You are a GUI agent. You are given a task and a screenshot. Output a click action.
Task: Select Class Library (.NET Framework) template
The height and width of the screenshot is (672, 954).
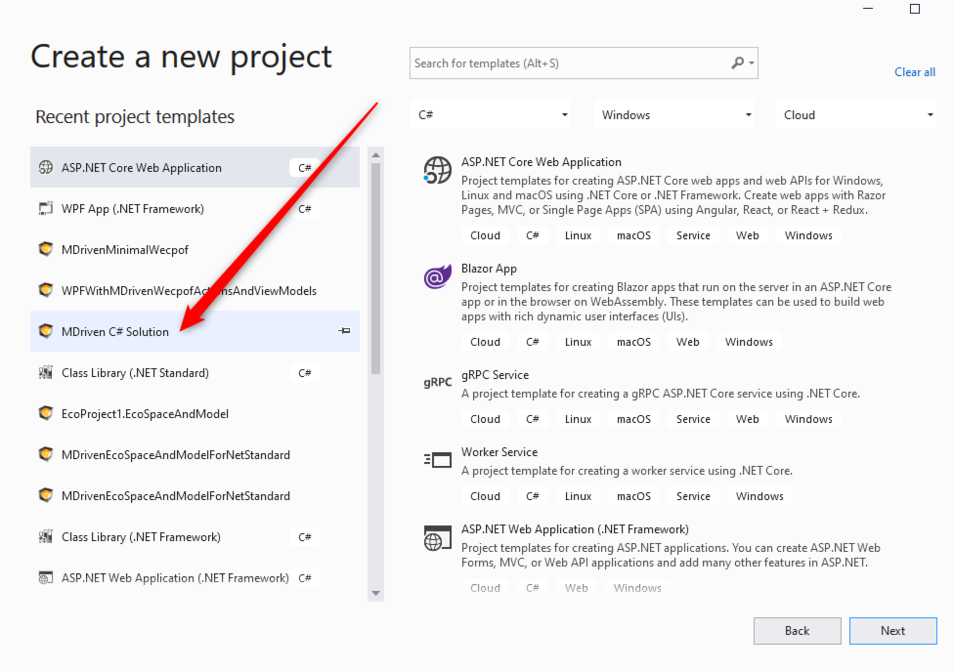pyautogui.click(x=195, y=536)
